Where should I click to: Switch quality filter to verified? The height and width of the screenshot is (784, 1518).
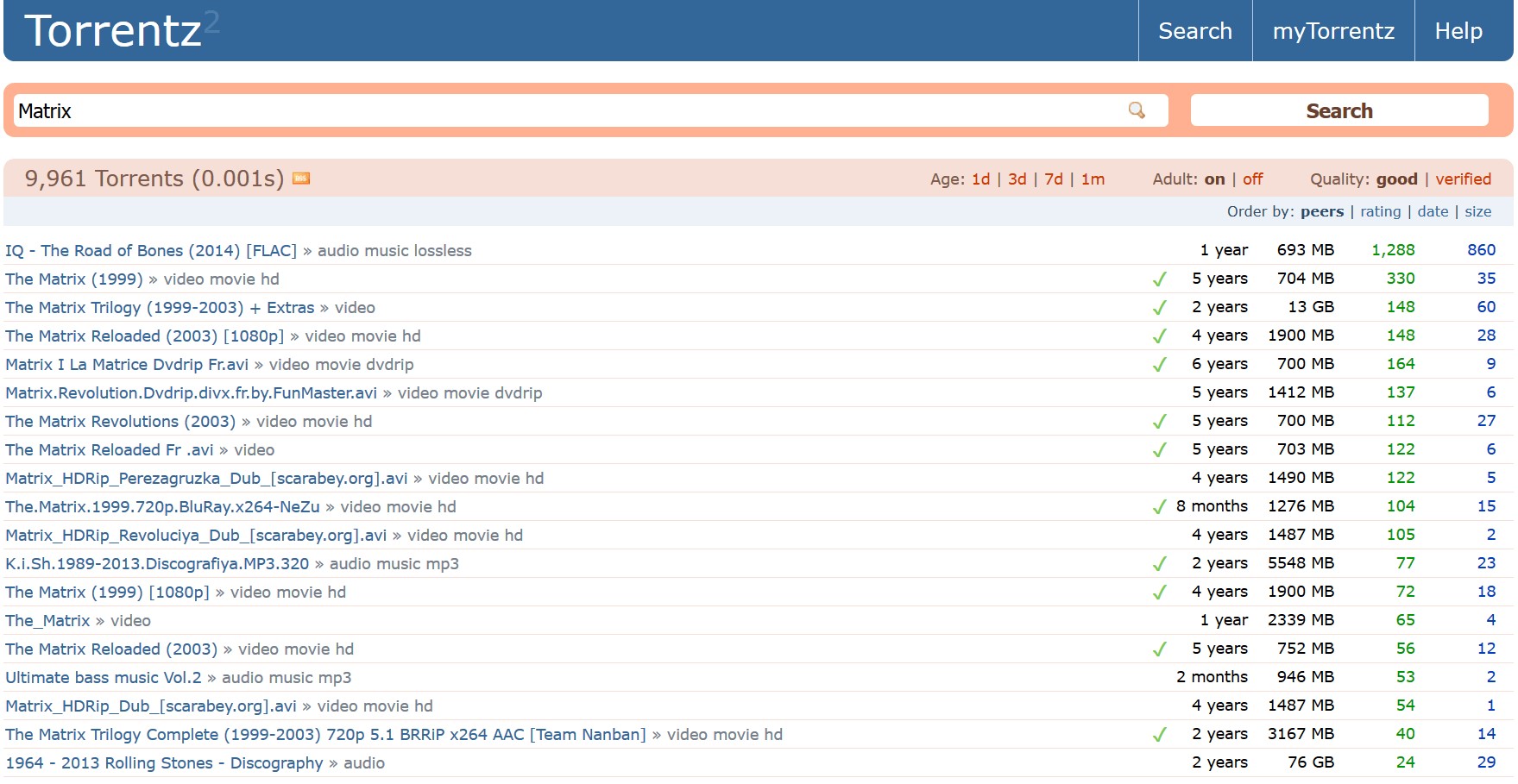[x=1464, y=179]
